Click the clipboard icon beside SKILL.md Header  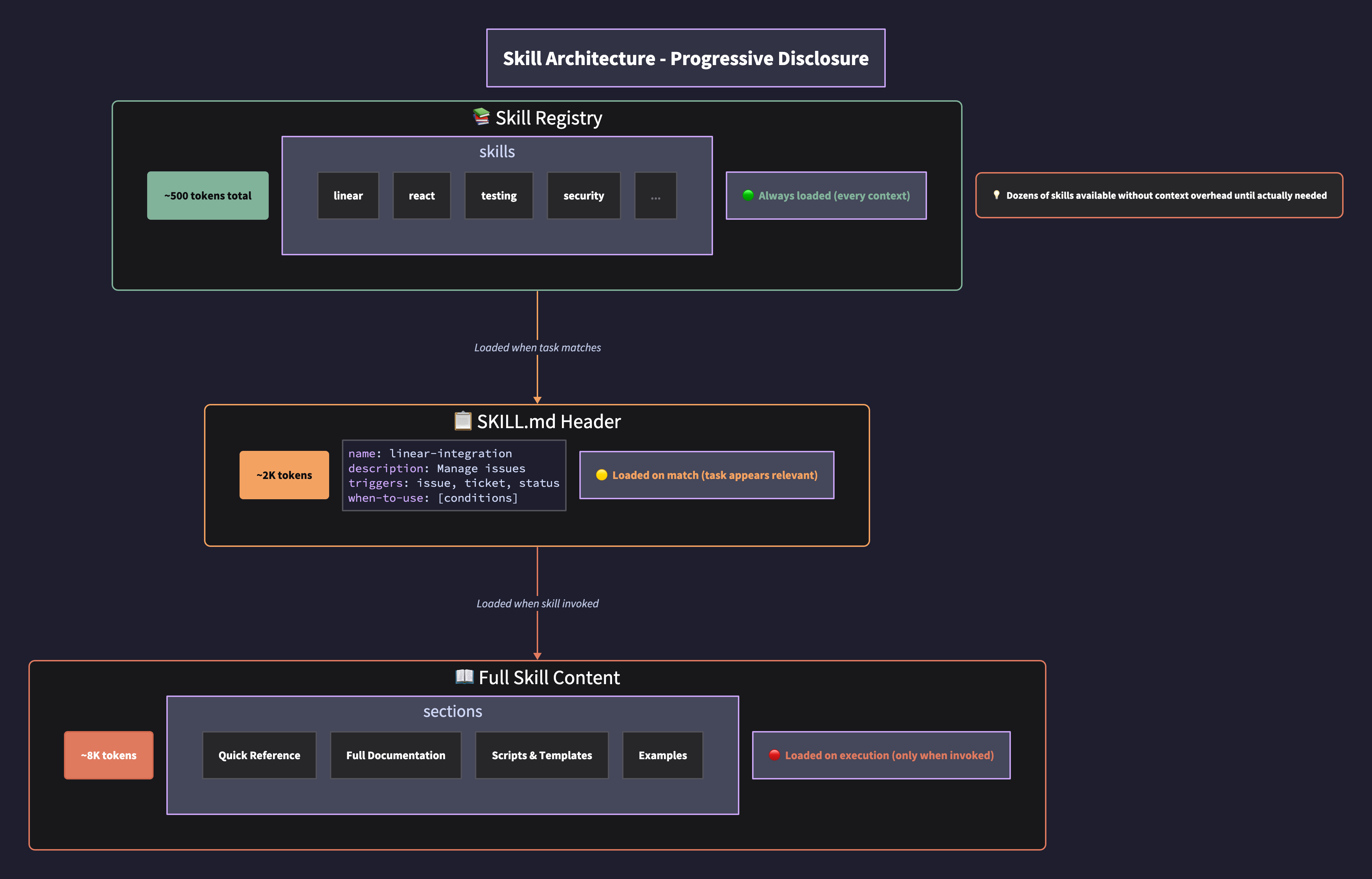point(463,421)
